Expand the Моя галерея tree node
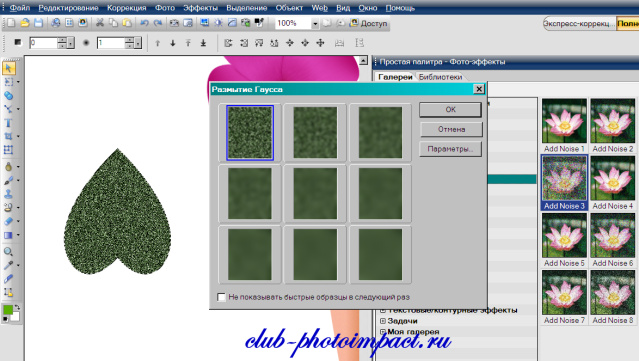Screen dimensions: 639x361 pos(383,332)
